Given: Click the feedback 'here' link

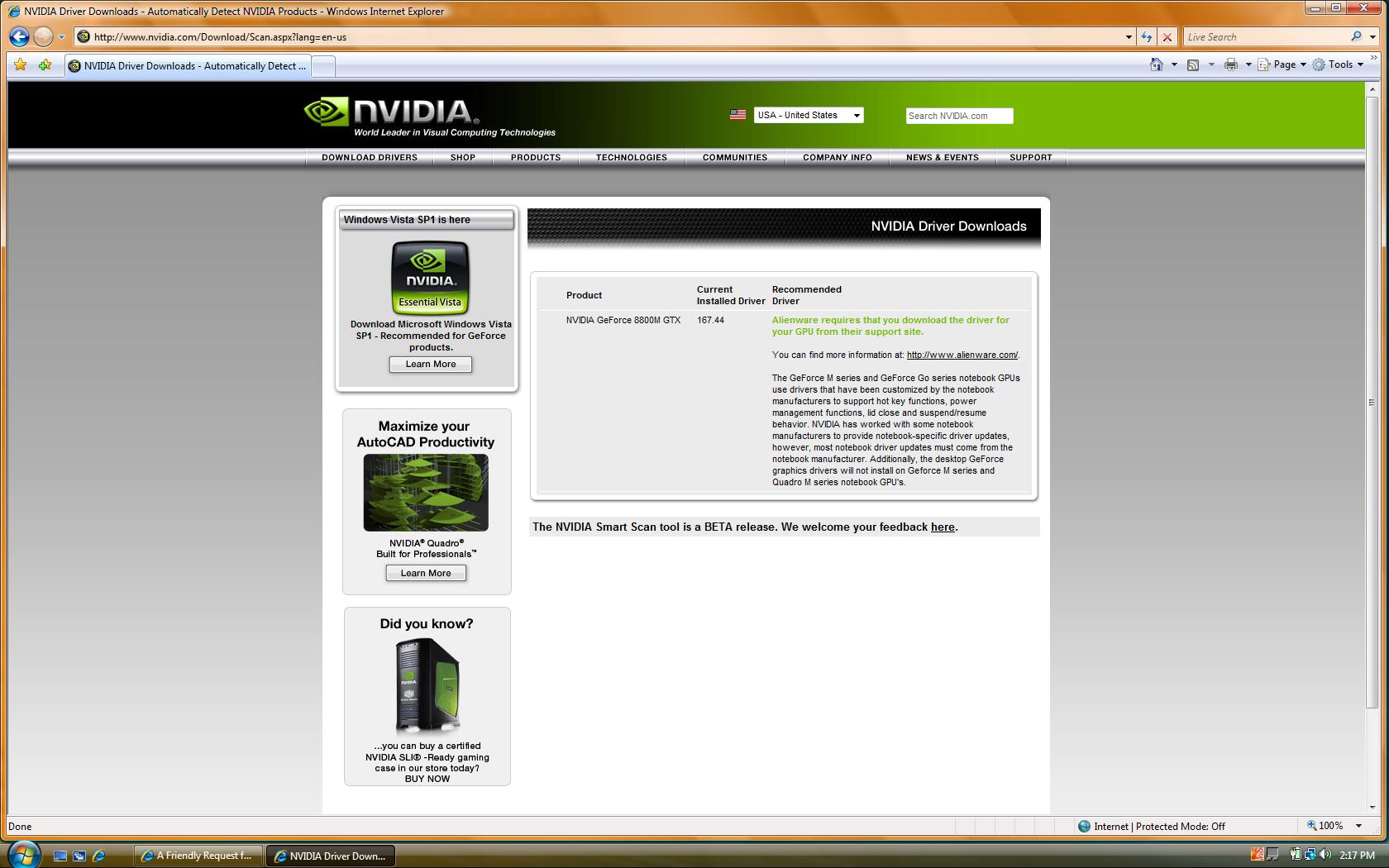Looking at the screenshot, I should [943, 527].
